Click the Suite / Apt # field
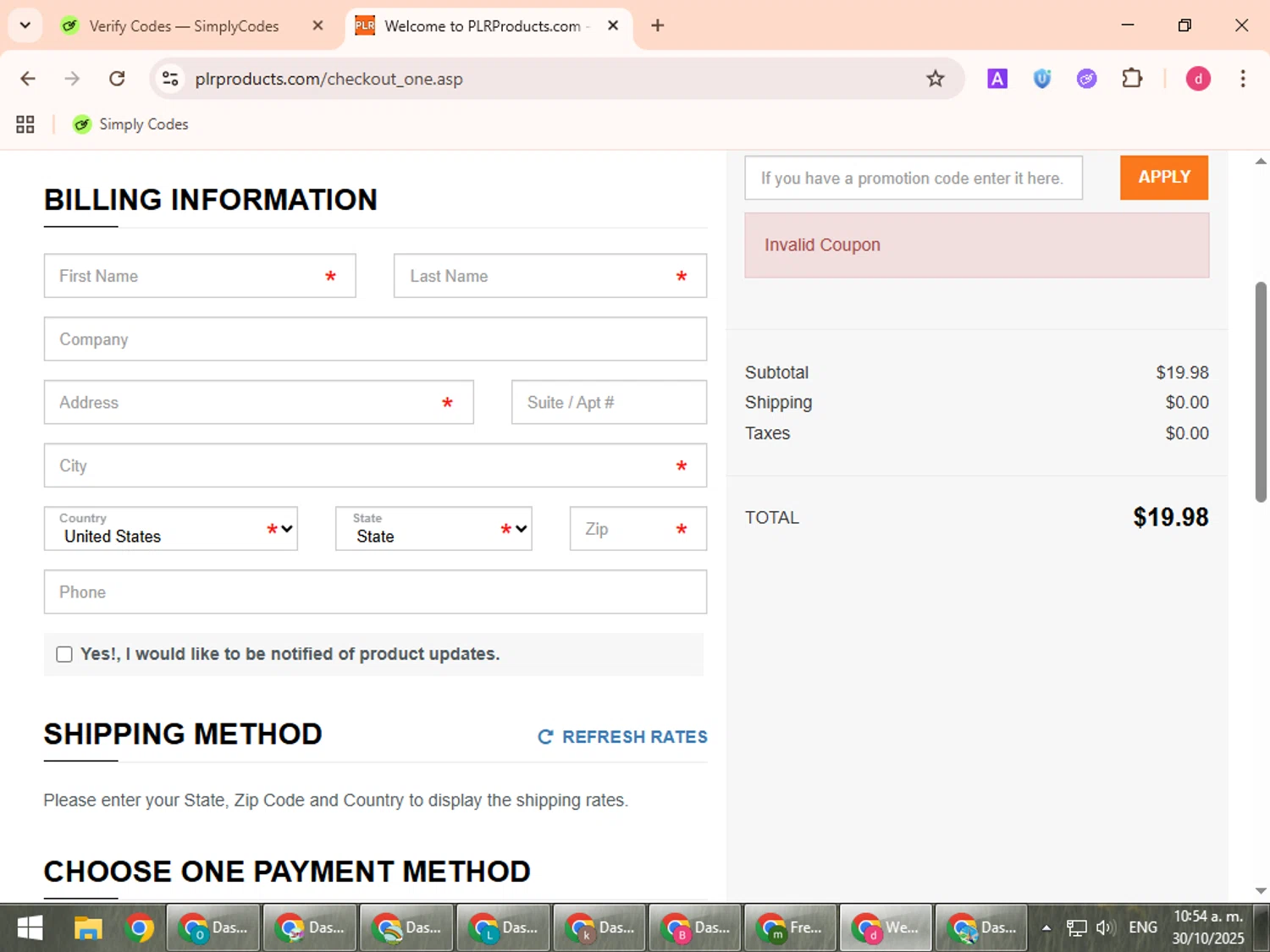Screen dimensions: 1270x952 [609, 402]
